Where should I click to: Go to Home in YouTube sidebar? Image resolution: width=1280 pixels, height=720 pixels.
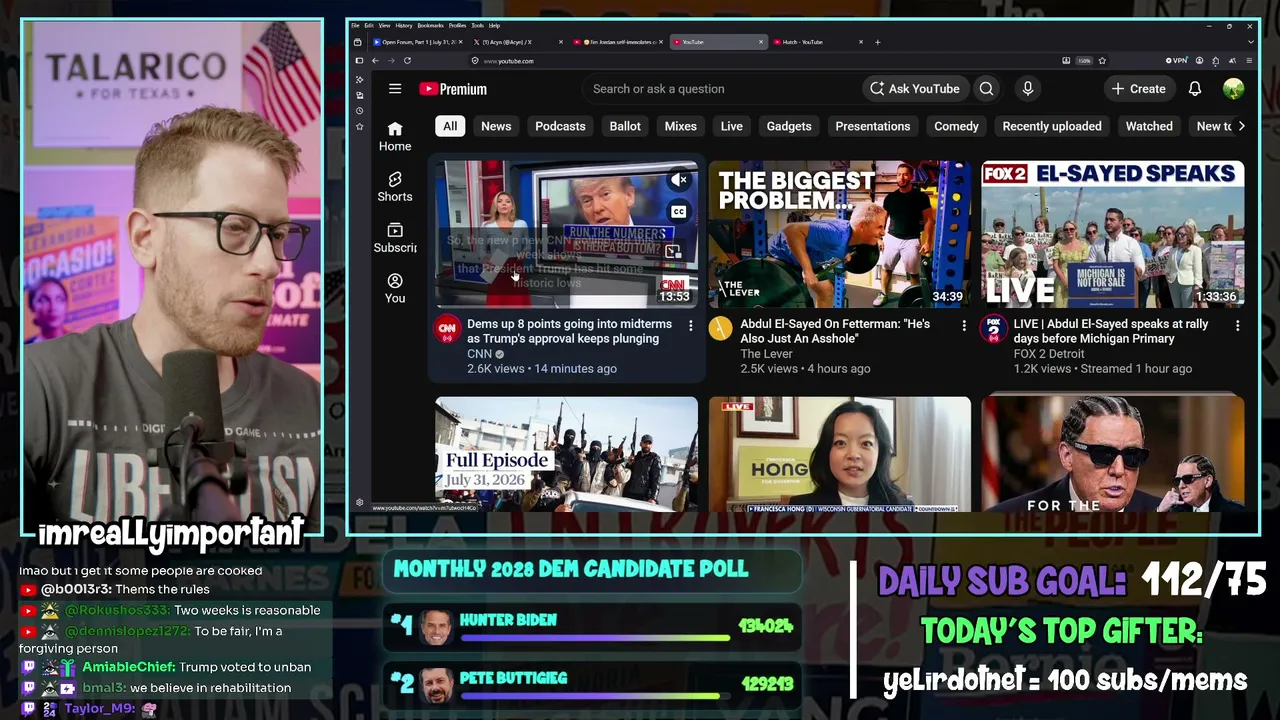pyautogui.click(x=395, y=136)
